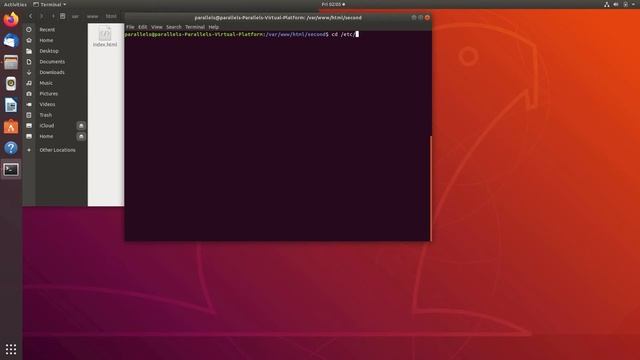The height and width of the screenshot is (360, 640).
Task: Maximize the terminal window
Action: click(x=420, y=18)
